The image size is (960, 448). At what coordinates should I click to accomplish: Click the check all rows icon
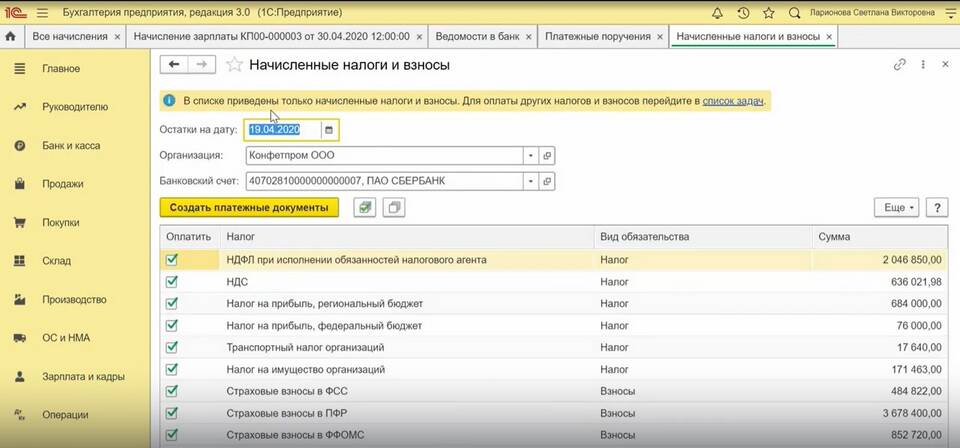tap(364, 207)
